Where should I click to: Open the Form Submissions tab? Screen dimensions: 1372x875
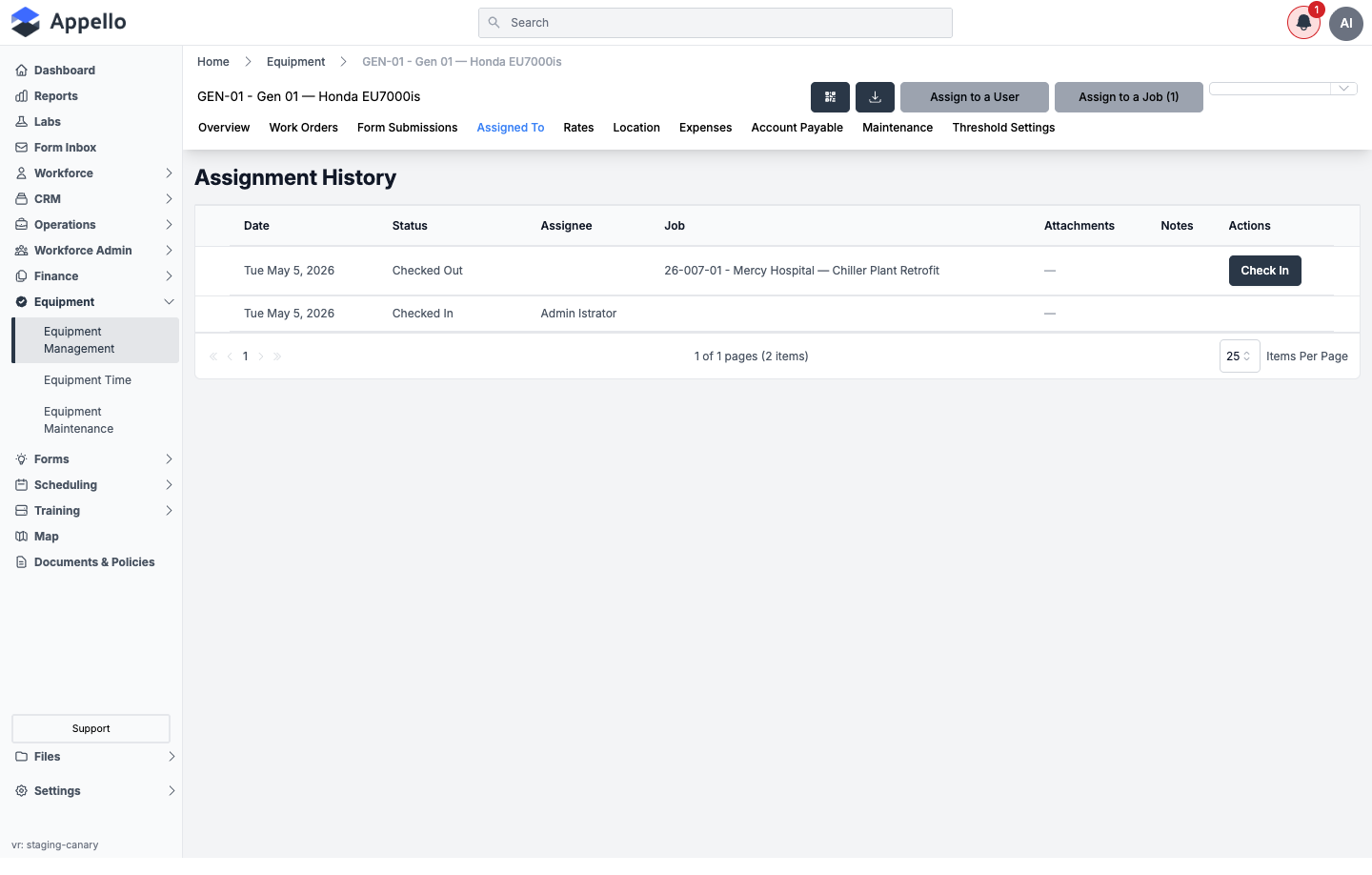[407, 128]
